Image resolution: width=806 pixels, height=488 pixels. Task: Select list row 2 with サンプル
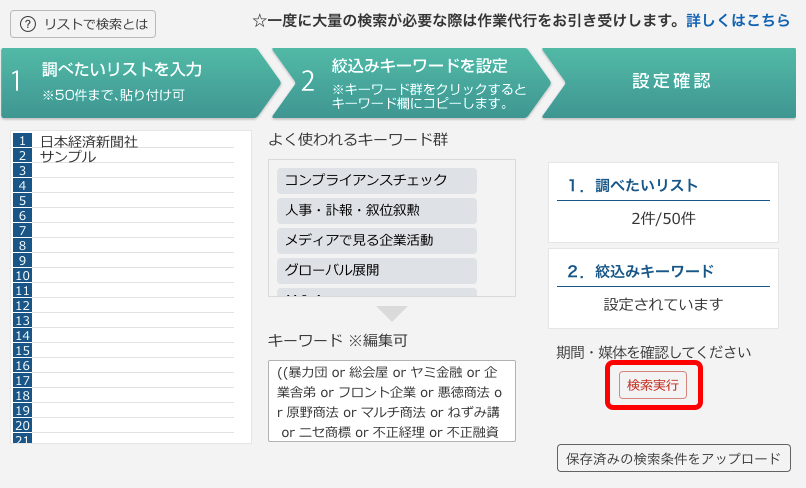pyautogui.click(x=135, y=156)
